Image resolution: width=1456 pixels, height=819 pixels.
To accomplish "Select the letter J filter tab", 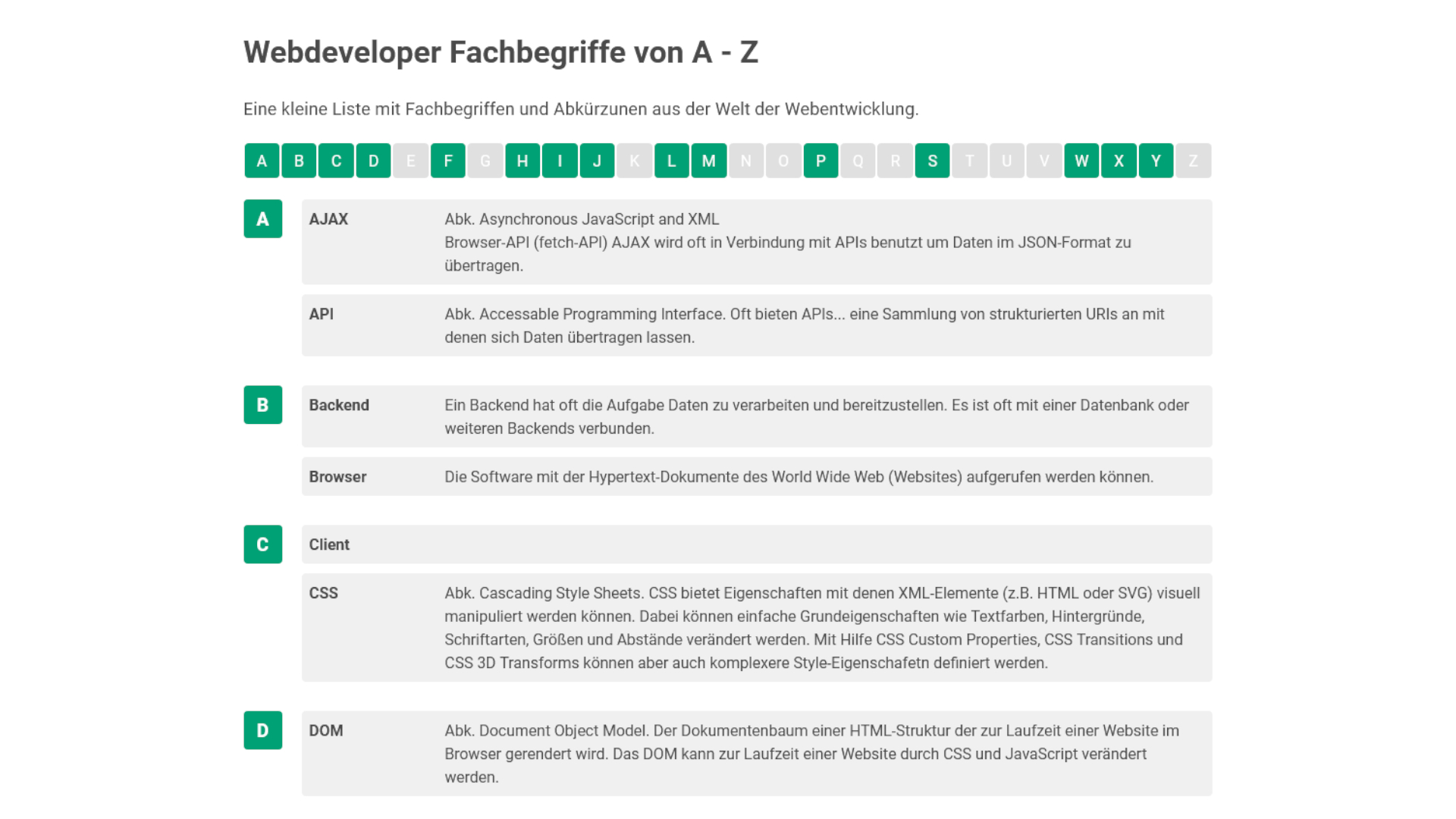I will 597,161.
